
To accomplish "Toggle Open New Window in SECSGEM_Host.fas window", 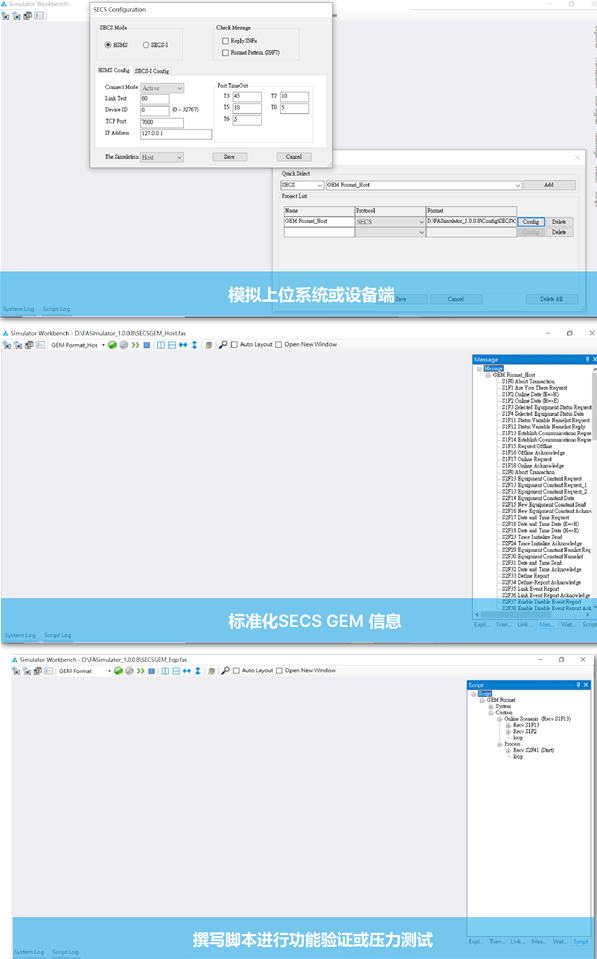I will [278, 344].
